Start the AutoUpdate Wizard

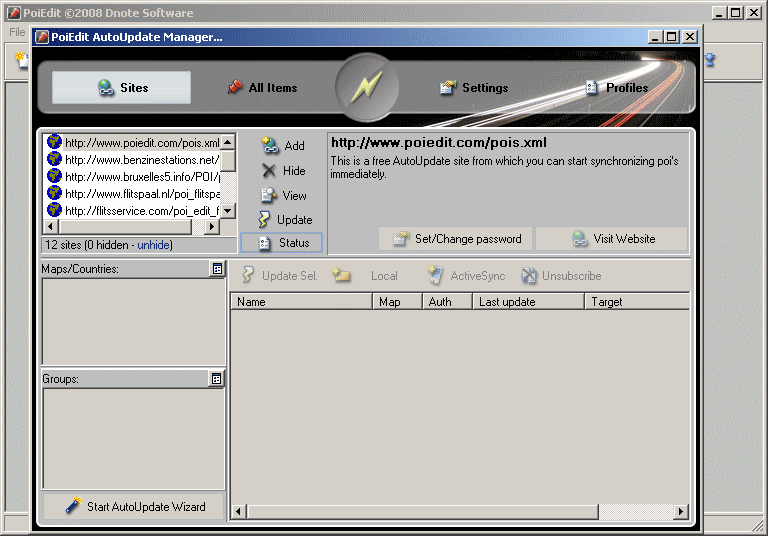pyautogui.click(x=135, y=507)
